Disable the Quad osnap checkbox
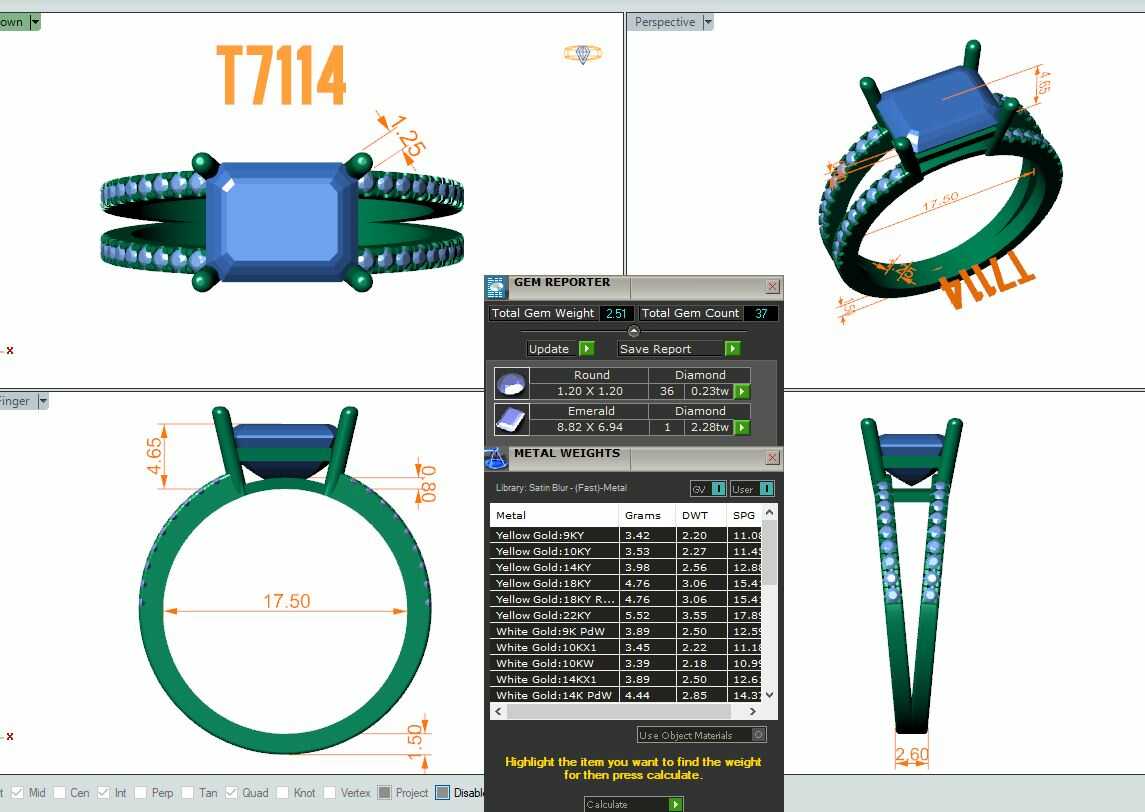1145x812 pixels. pyautogui.click(x=231, y=792)
